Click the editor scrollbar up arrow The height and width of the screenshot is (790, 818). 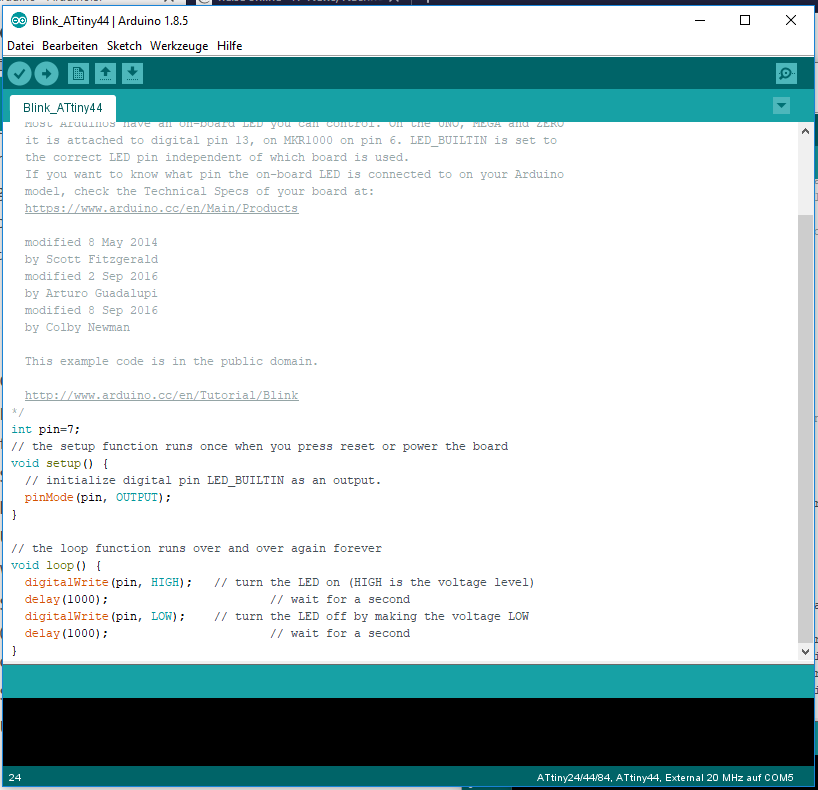805,131
